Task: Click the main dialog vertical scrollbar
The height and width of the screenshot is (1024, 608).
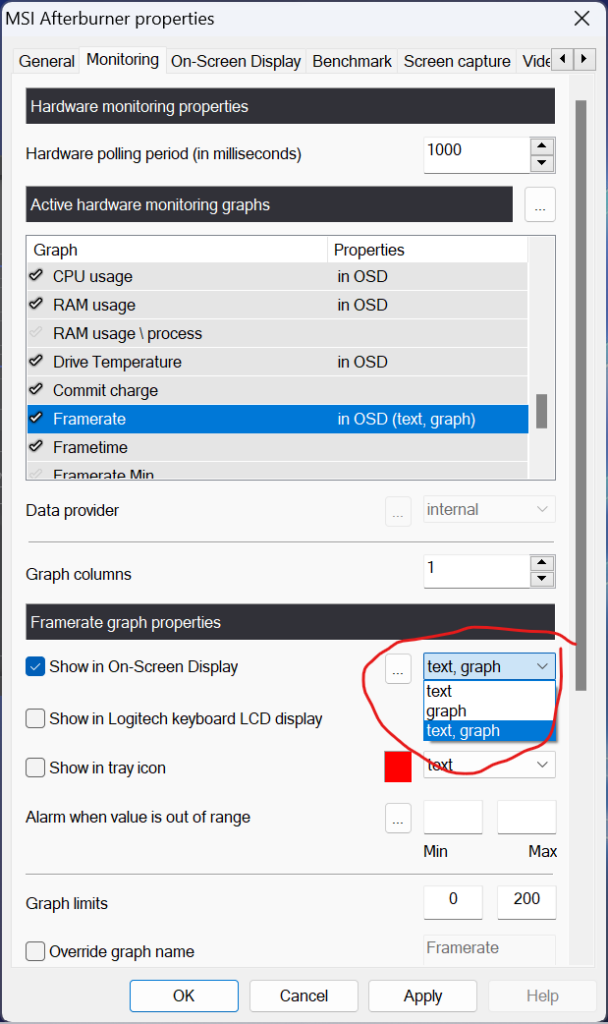Action: (x=581, y=395)
